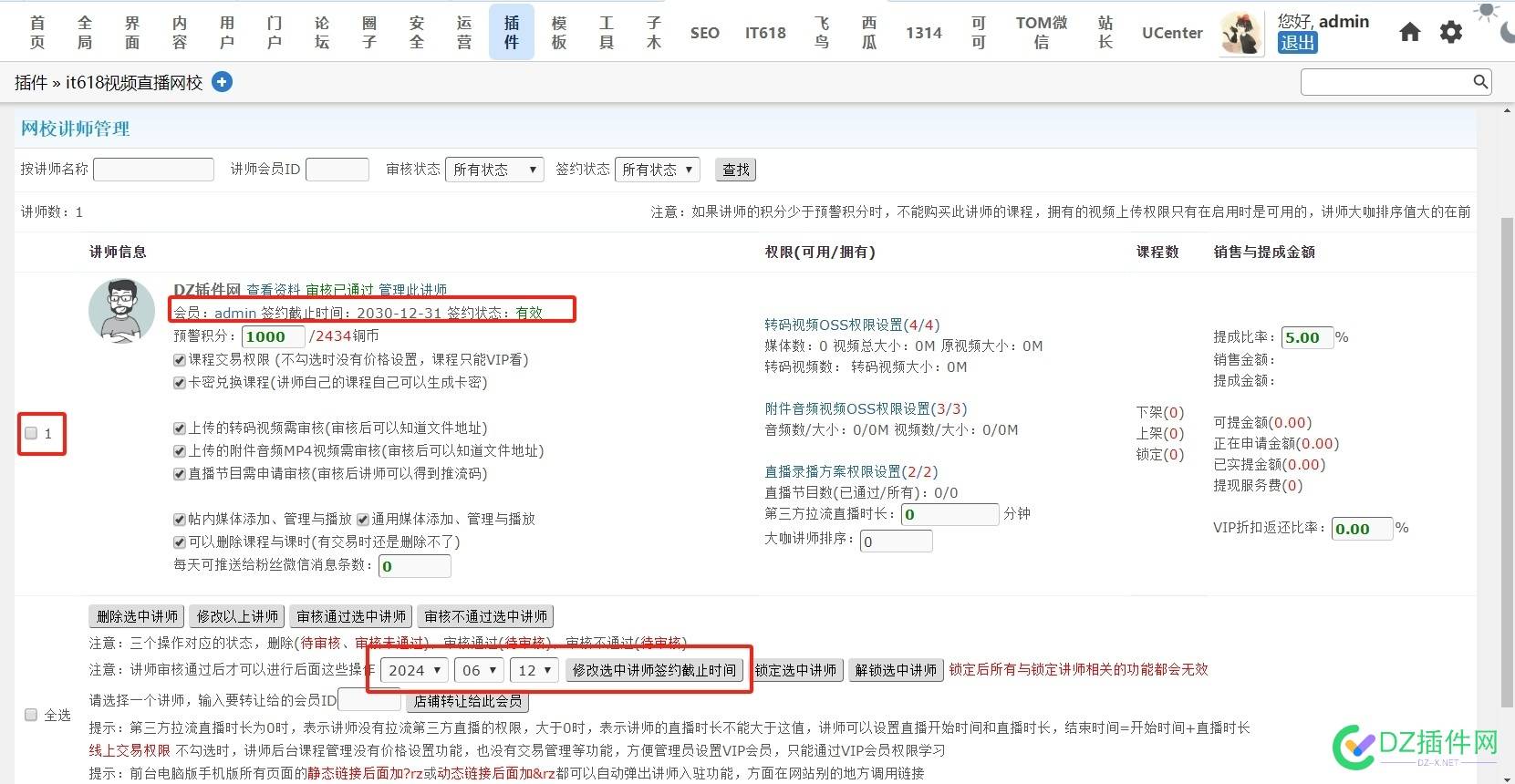Toggle 帖内媒体添加、管理与播放 checkbox
Image resolution: width=1515 pixels, height=784 pixels.
180,520
